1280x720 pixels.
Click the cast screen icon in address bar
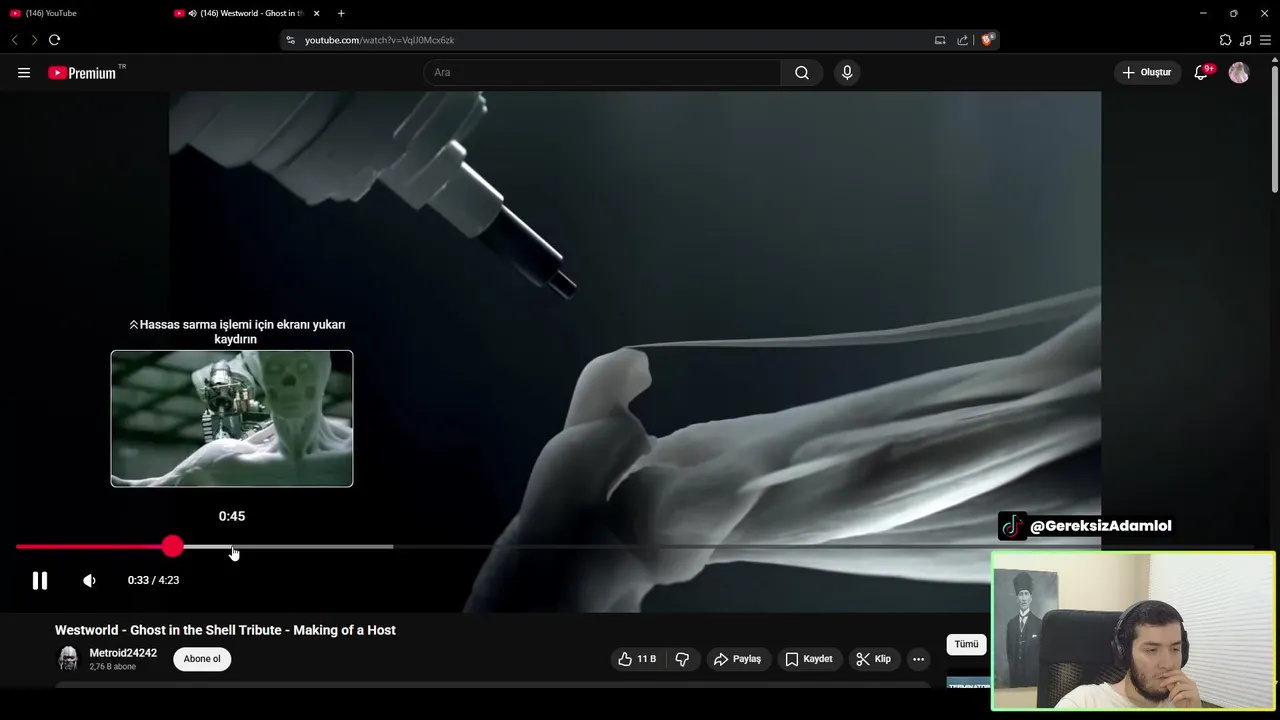(x=940, y=40)
